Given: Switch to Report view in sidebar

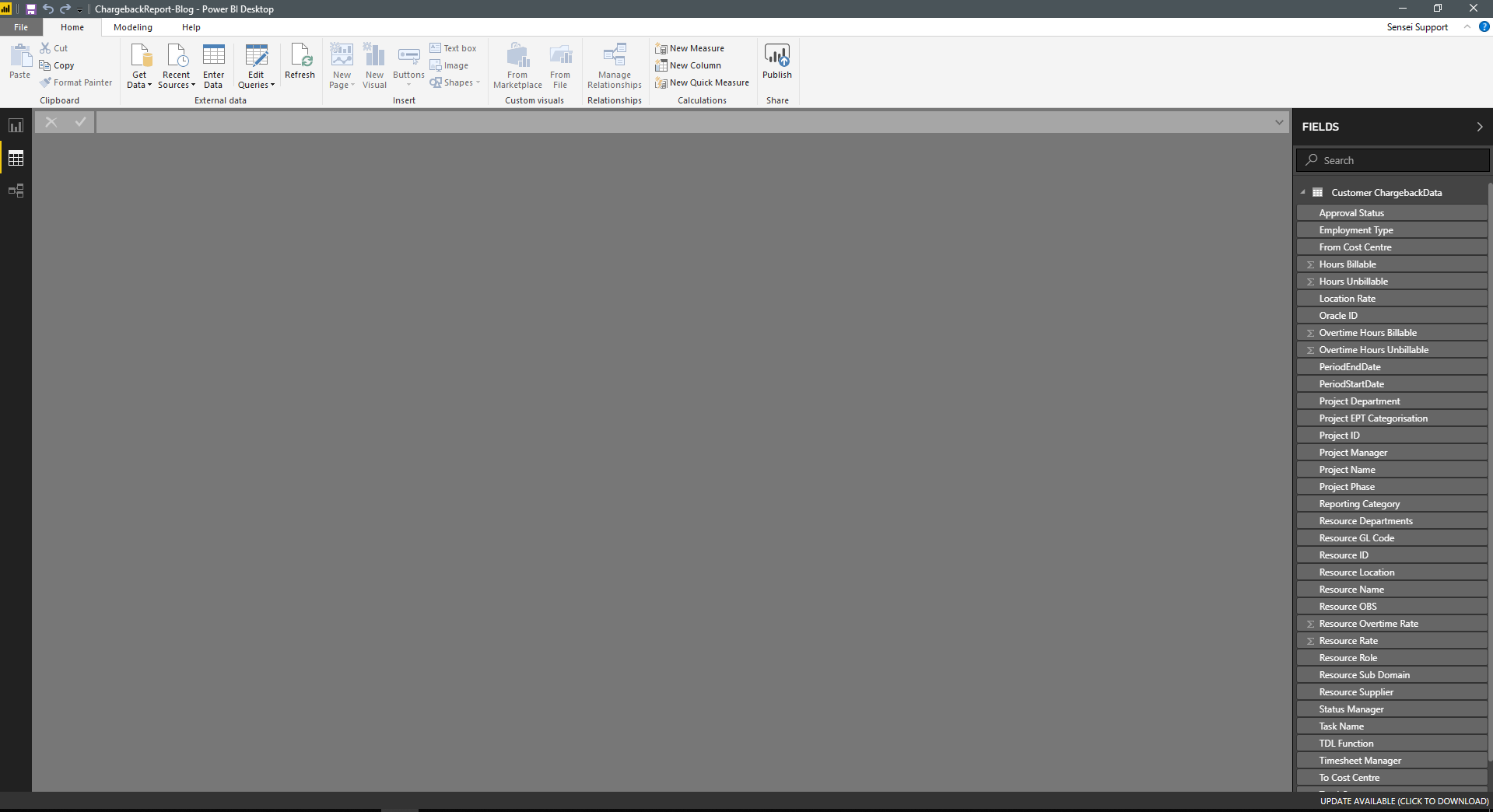Looking at the screenshot, I should [16, 125].
